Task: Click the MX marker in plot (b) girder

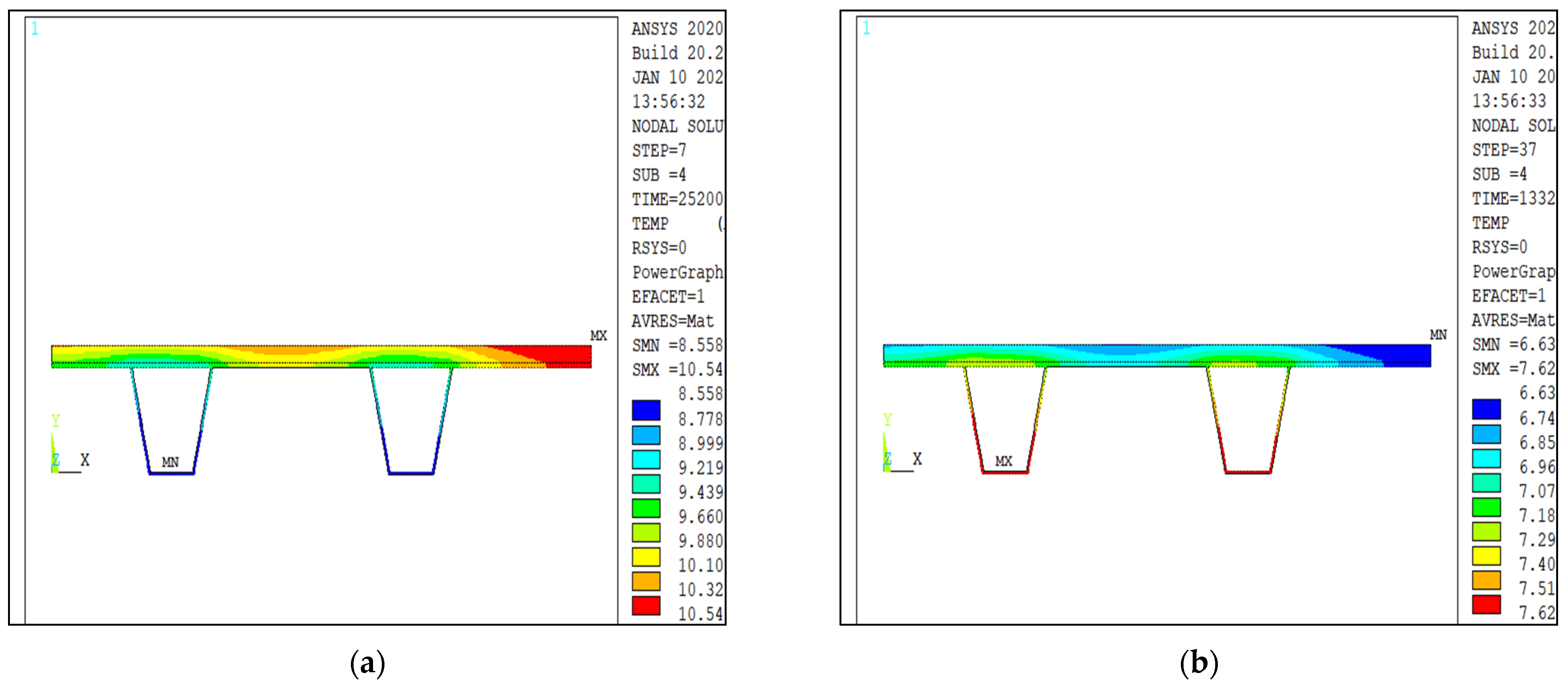Action: pos(1004,461)
